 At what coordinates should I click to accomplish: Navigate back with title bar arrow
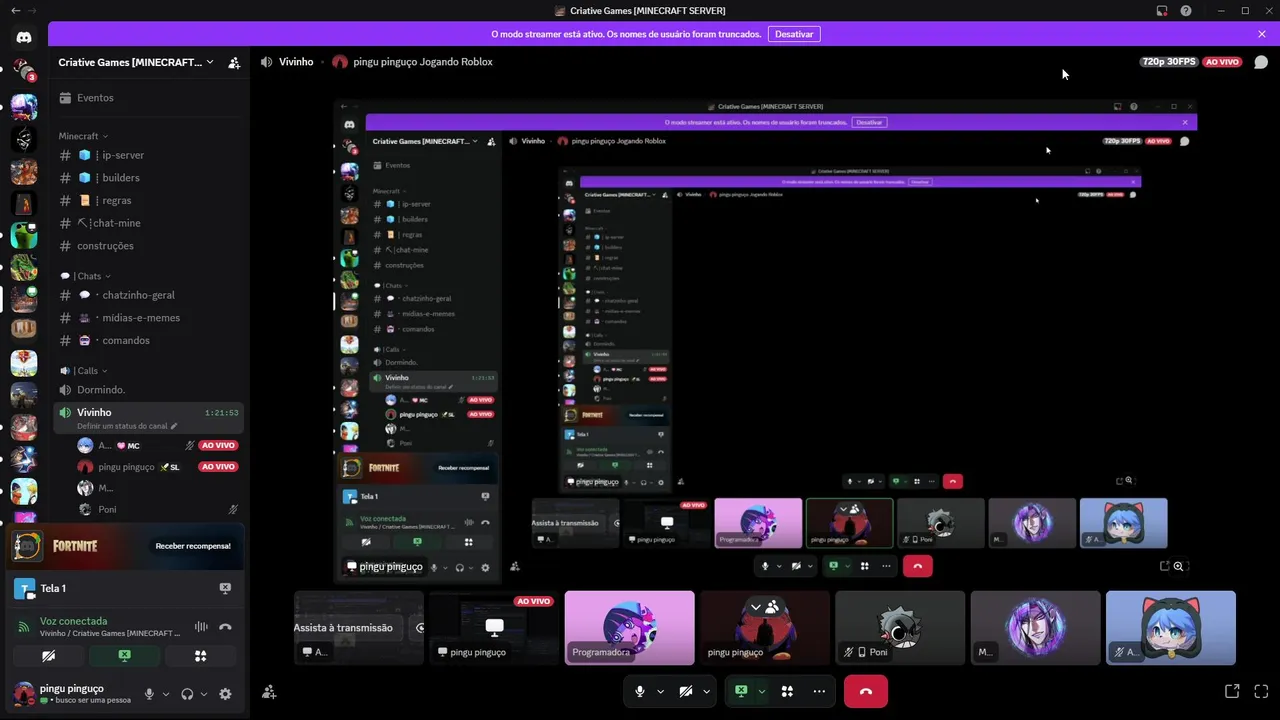[x=14, y=11]
